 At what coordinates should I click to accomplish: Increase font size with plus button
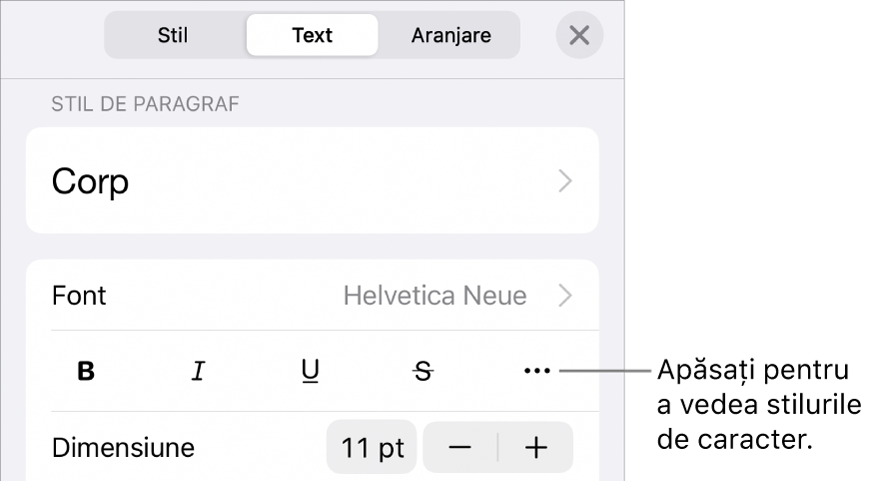536,447
